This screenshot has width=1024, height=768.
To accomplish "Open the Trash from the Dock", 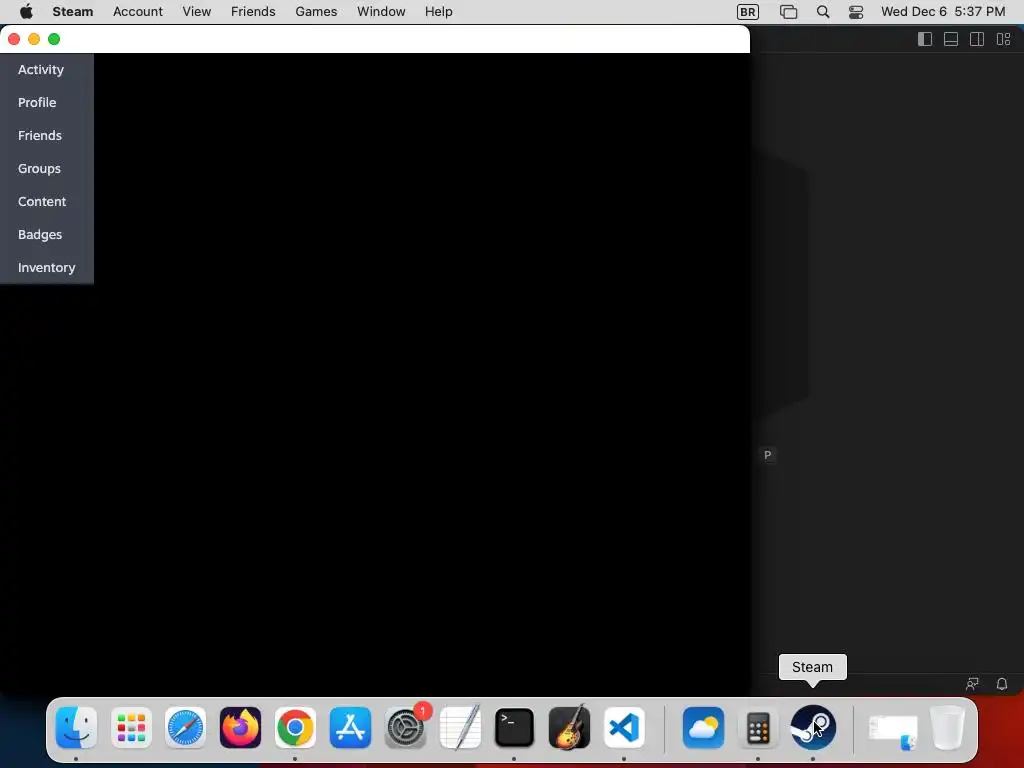I will coord(947,727).
